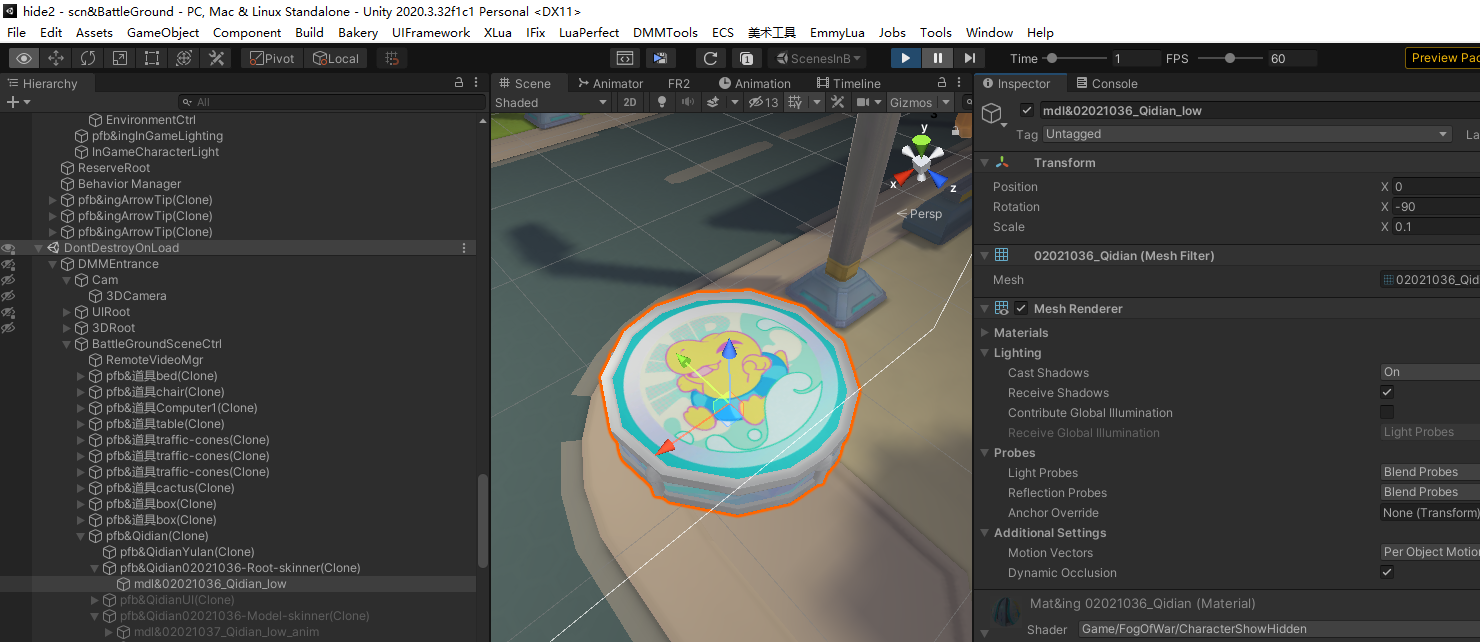Click the save scene toolbar icon
Screen dimensions: 1480x642
tap(659, 58)
